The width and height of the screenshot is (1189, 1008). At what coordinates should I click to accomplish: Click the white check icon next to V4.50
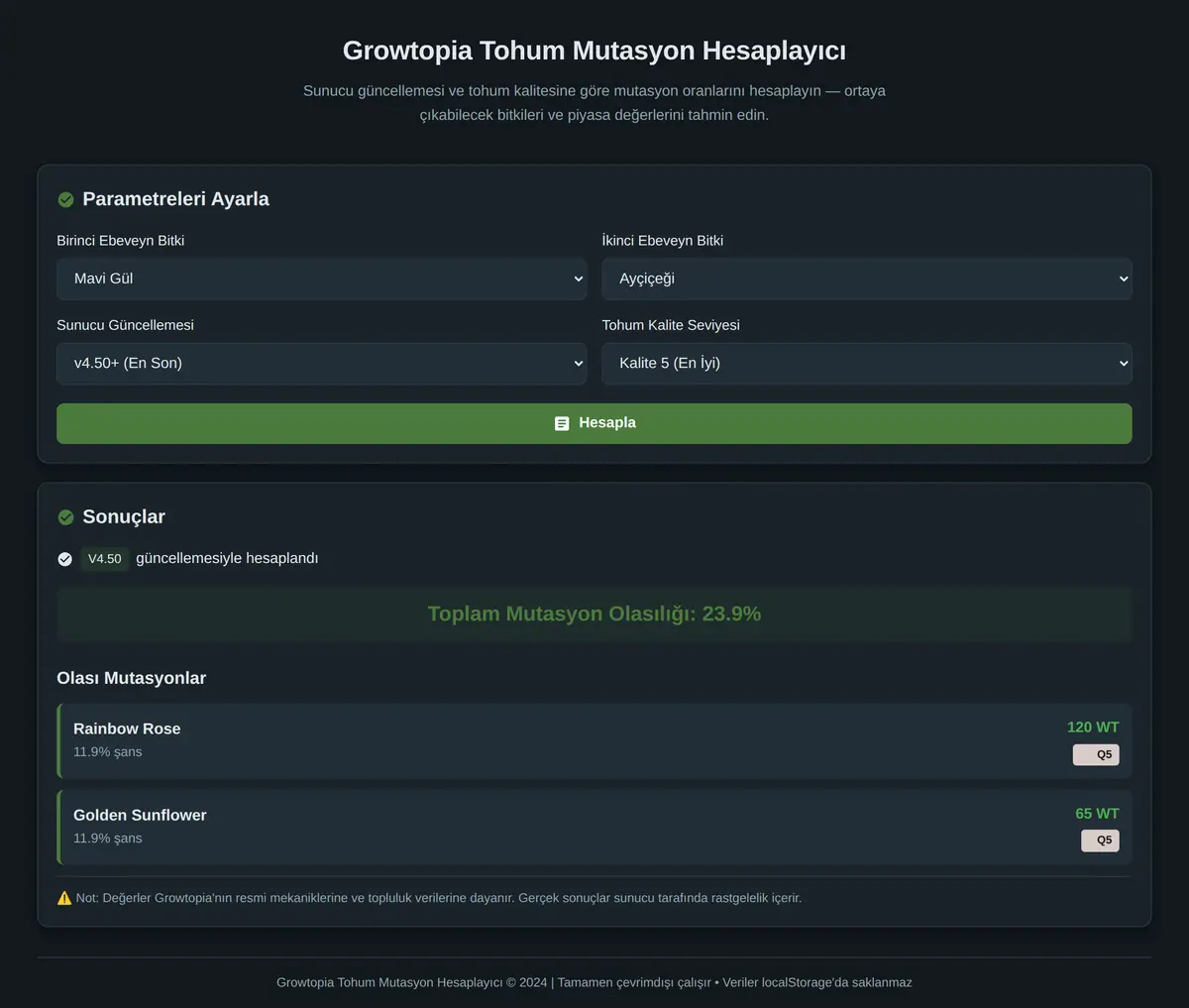tap(65, 559)
